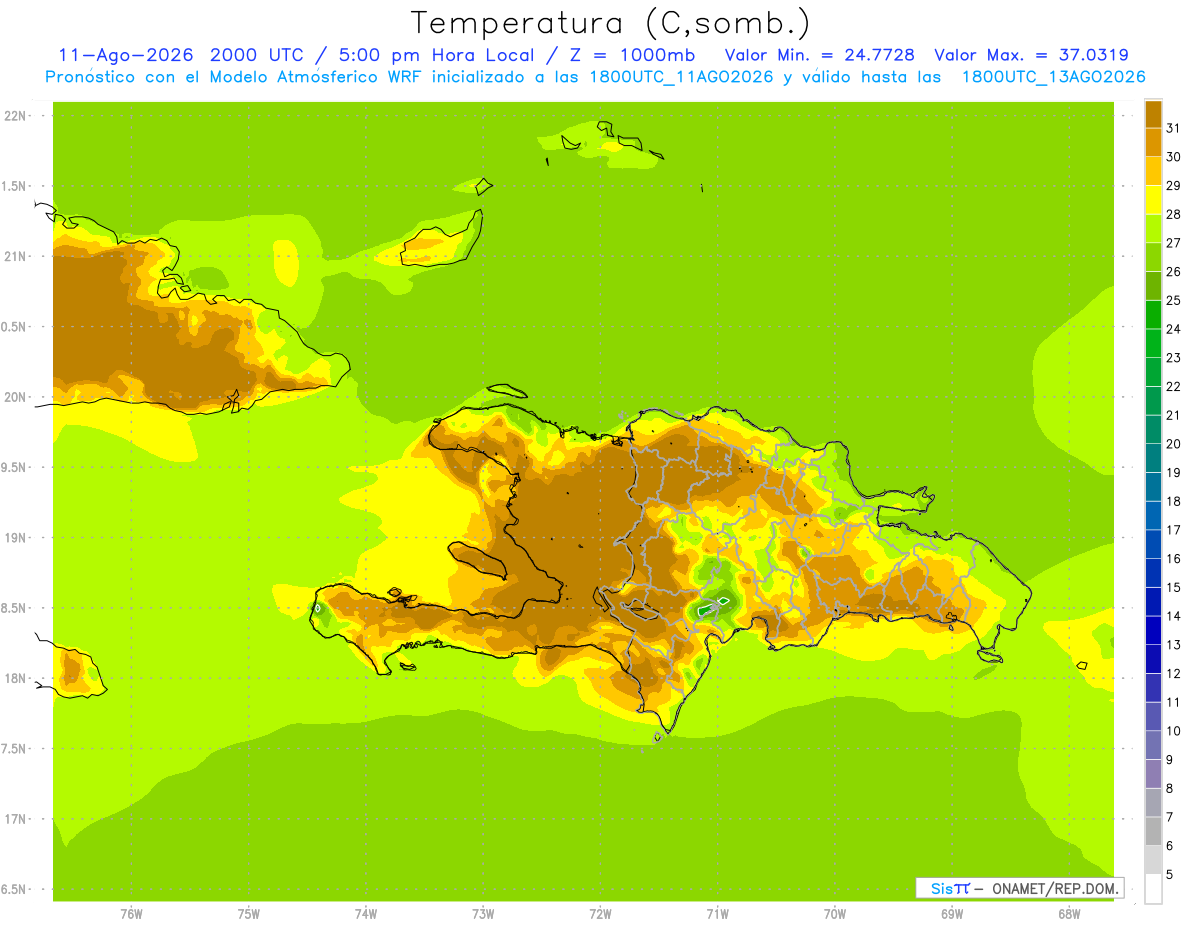Viewport: 1200px width, 927px height.
Task: Click the colorbar label '30'
Action: [1173, 157]
